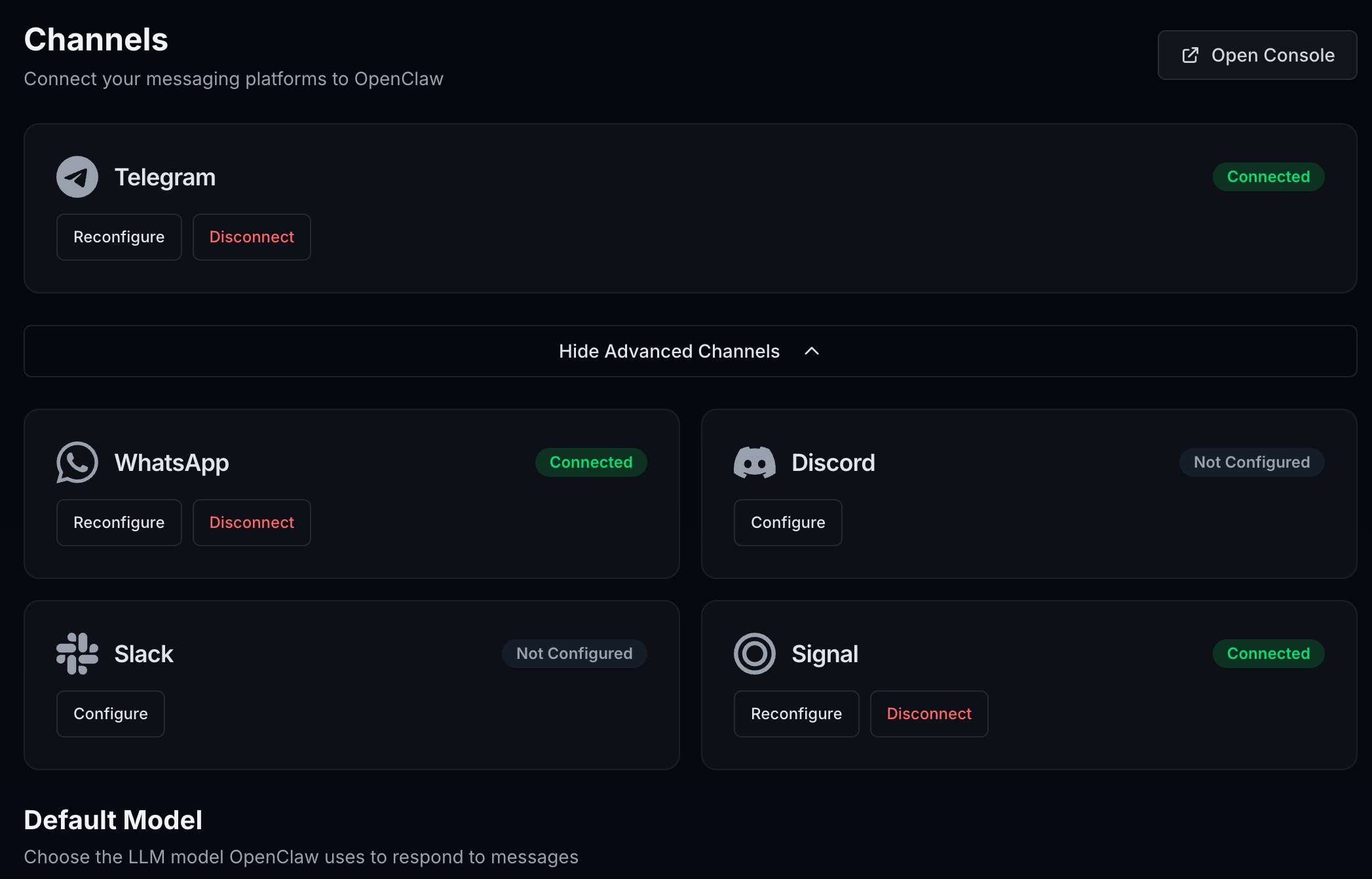
Task: Click the Telegram paper plane icon
Action: point(77,177)
